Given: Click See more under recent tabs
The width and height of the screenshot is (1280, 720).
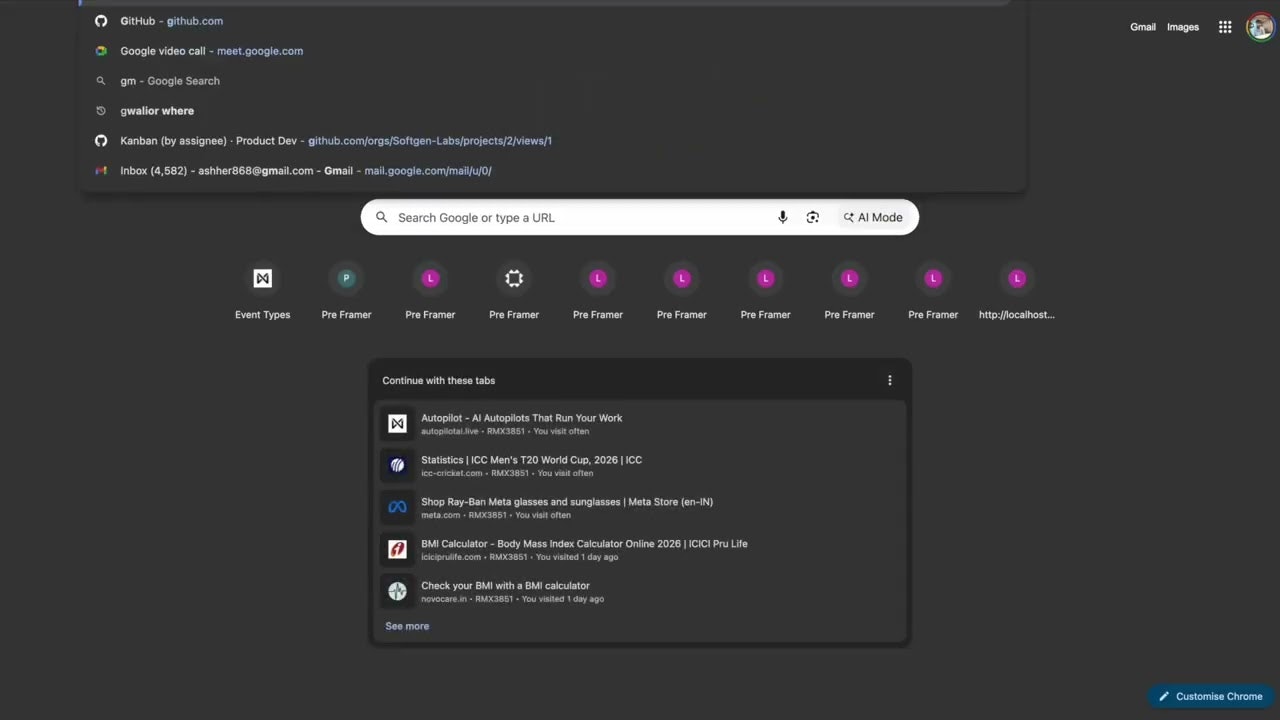Looking at the screenshot, I should coord(407,626).
